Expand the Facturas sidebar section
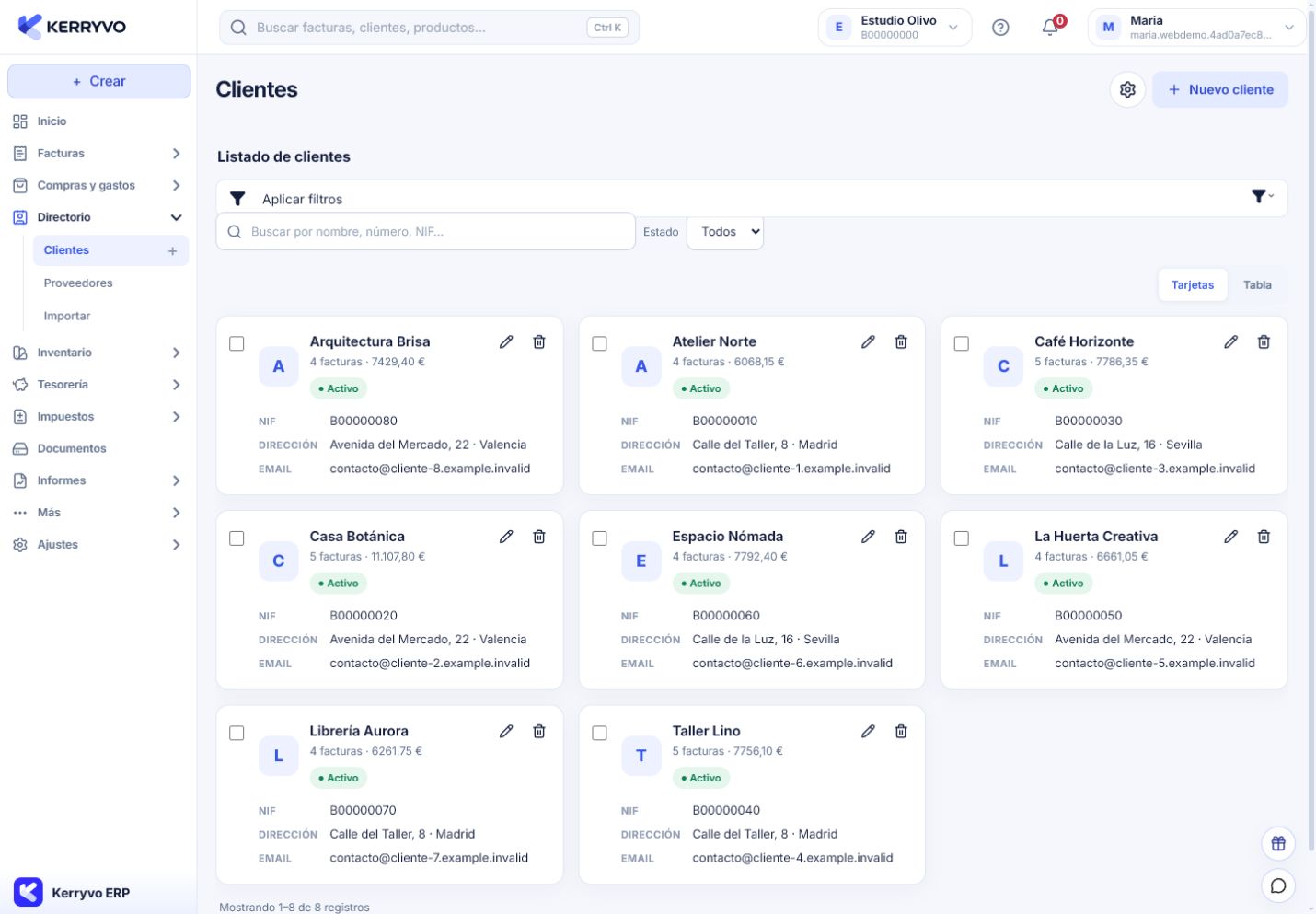The width and height of the screenshot is (1316, 914). 97,154
